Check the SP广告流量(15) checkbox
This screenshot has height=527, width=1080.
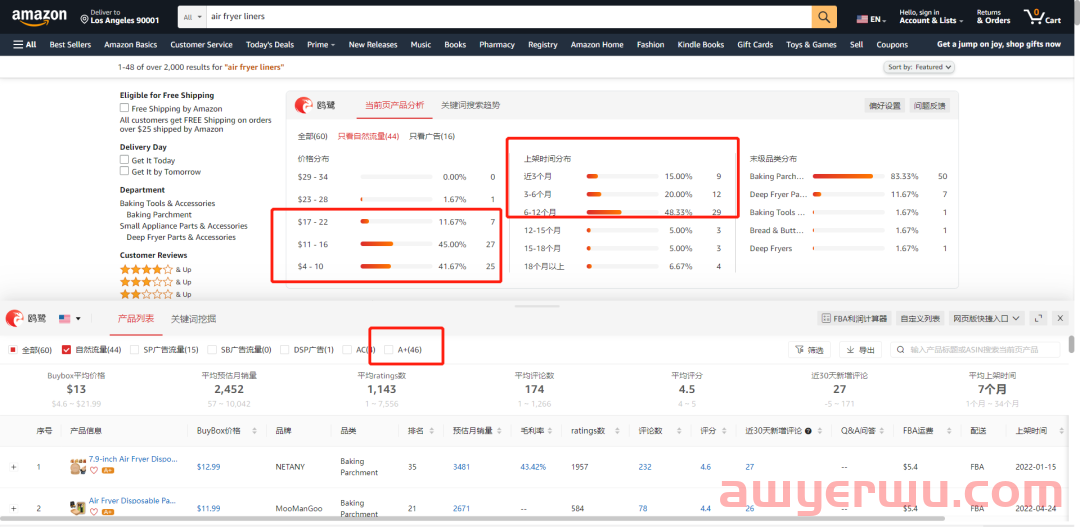(134, 350)
